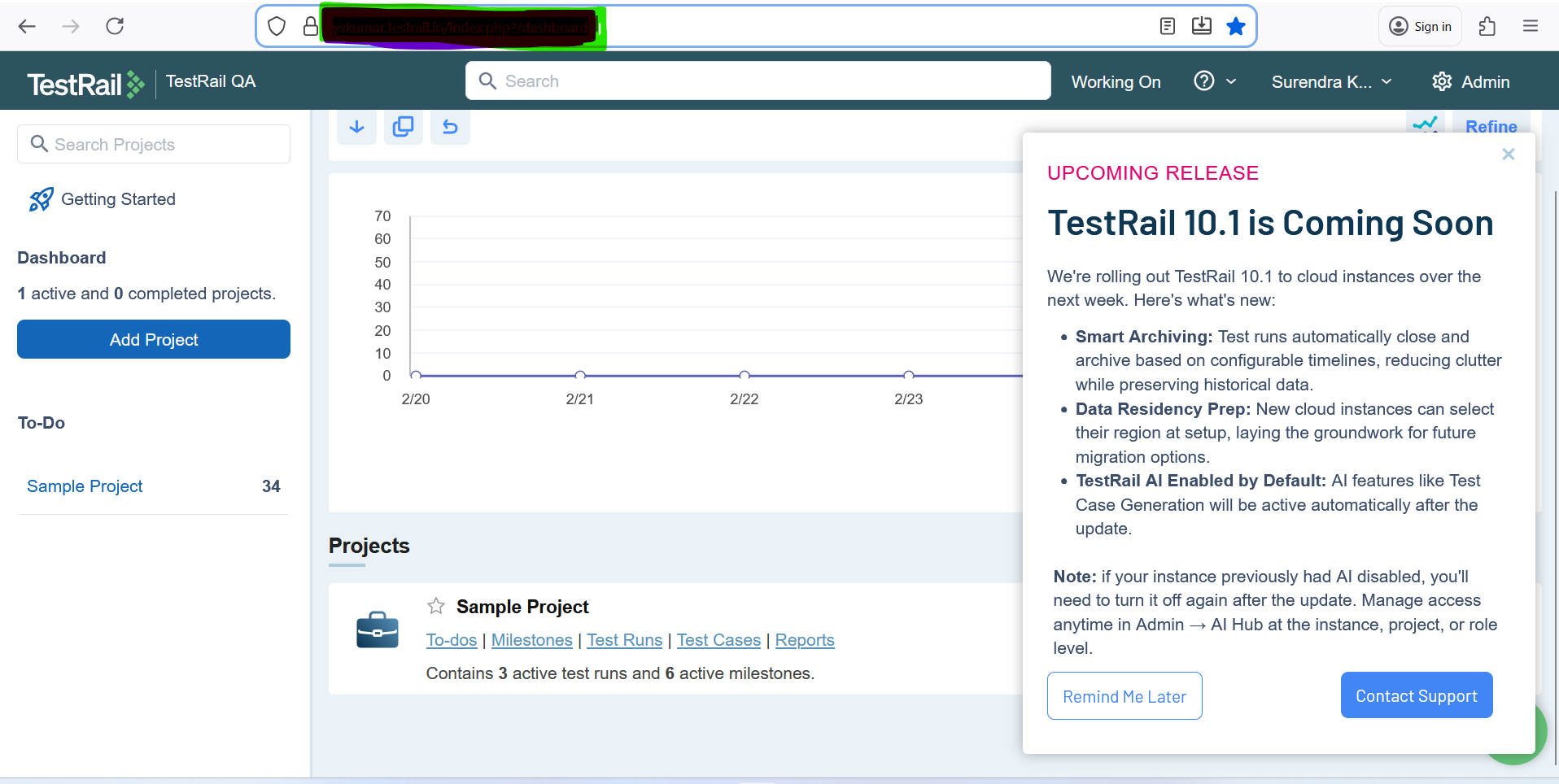
Task: Open the browser extensions puzzle icon
Action: click(1487, 27)
